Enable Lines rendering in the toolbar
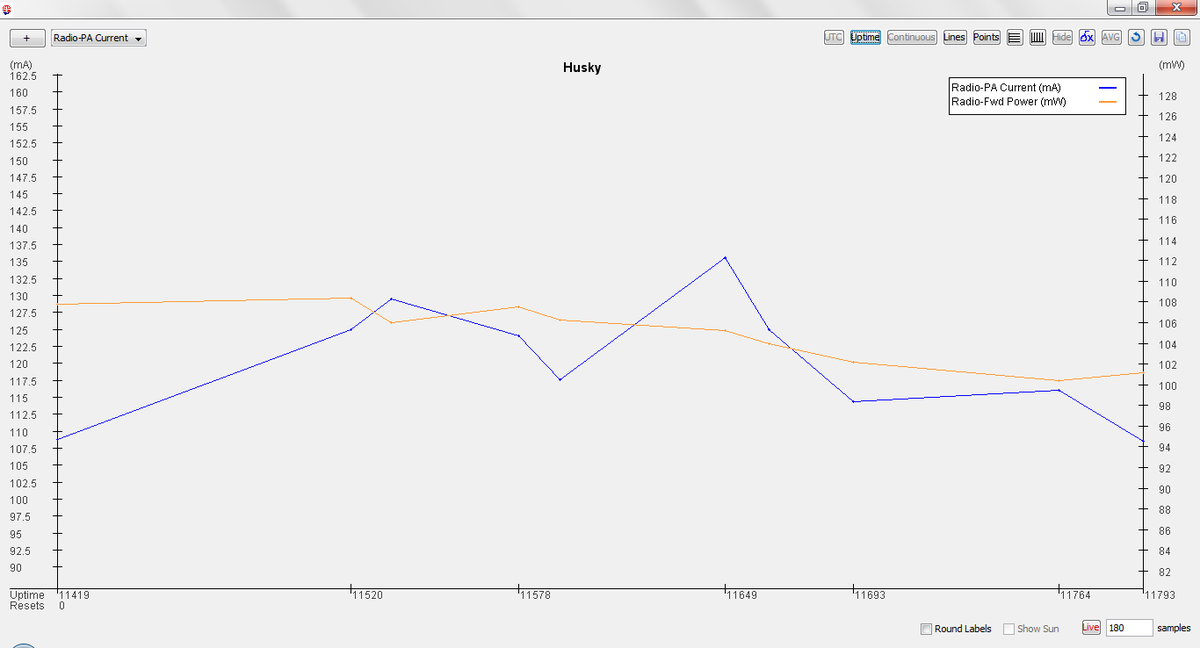The width and height of the screenshot is (1200, 648). [x=953, y=37]
